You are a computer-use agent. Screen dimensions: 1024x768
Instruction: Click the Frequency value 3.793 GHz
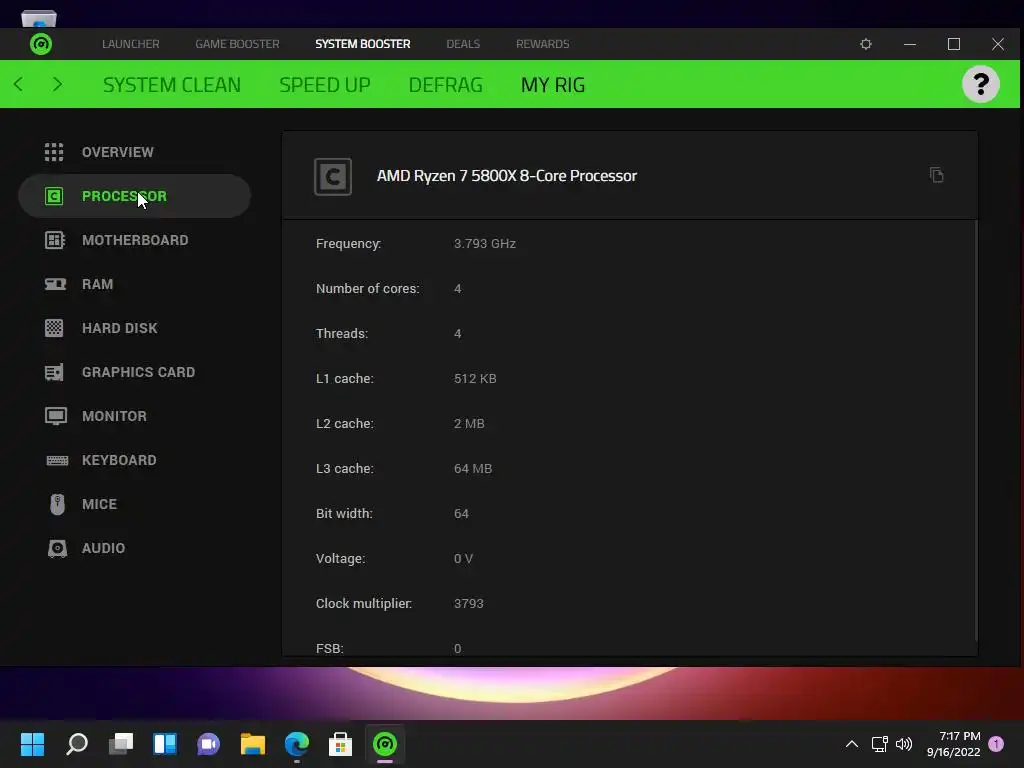click(485, 244)
